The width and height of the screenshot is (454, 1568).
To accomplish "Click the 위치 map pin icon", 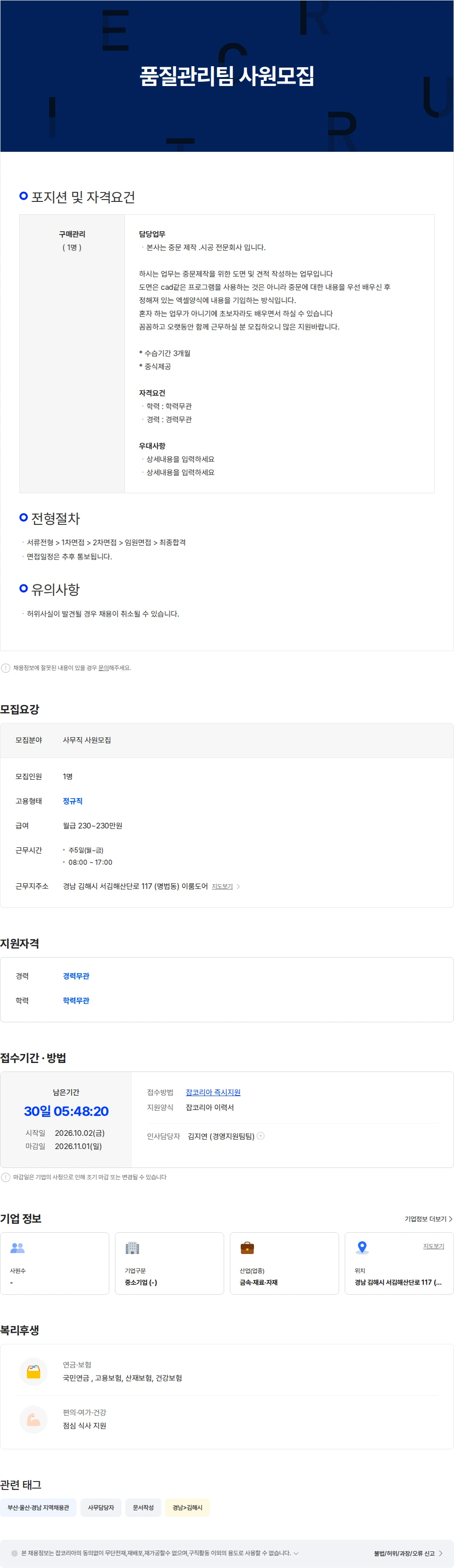I will click(362, 1248).
